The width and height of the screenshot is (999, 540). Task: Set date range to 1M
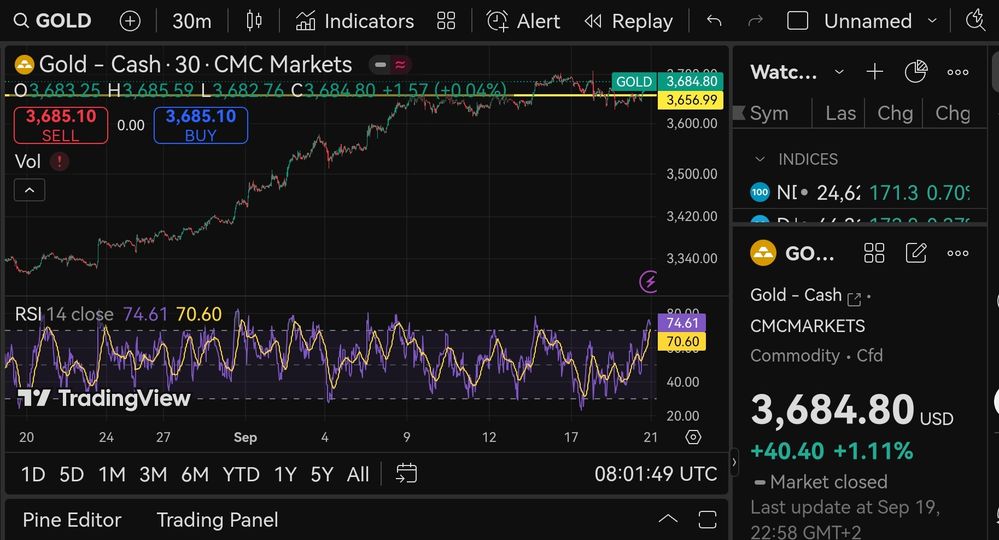tap(112, 474)
